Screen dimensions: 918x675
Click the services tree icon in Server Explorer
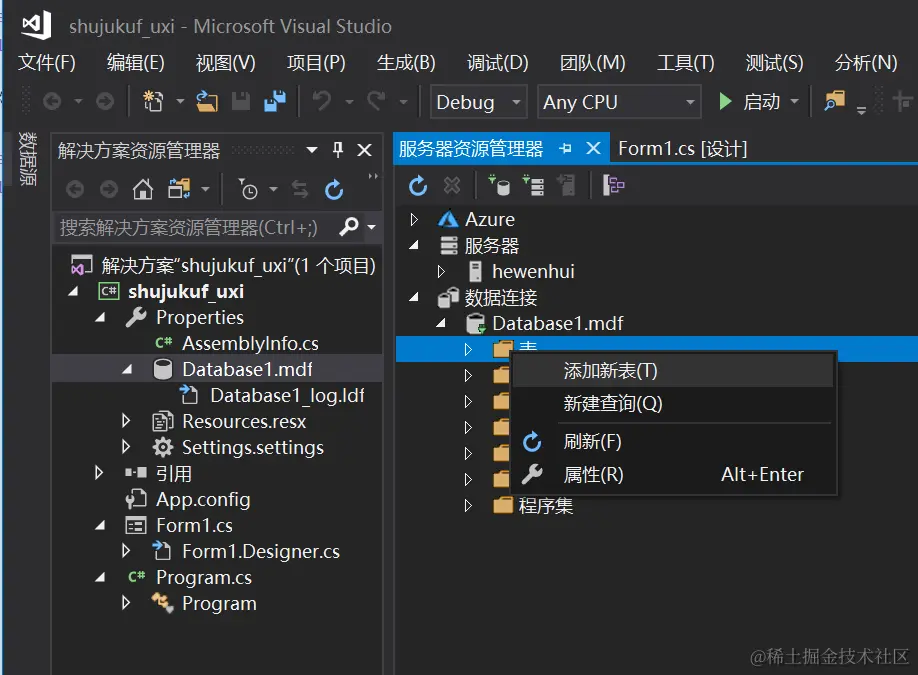pos(613,186)
